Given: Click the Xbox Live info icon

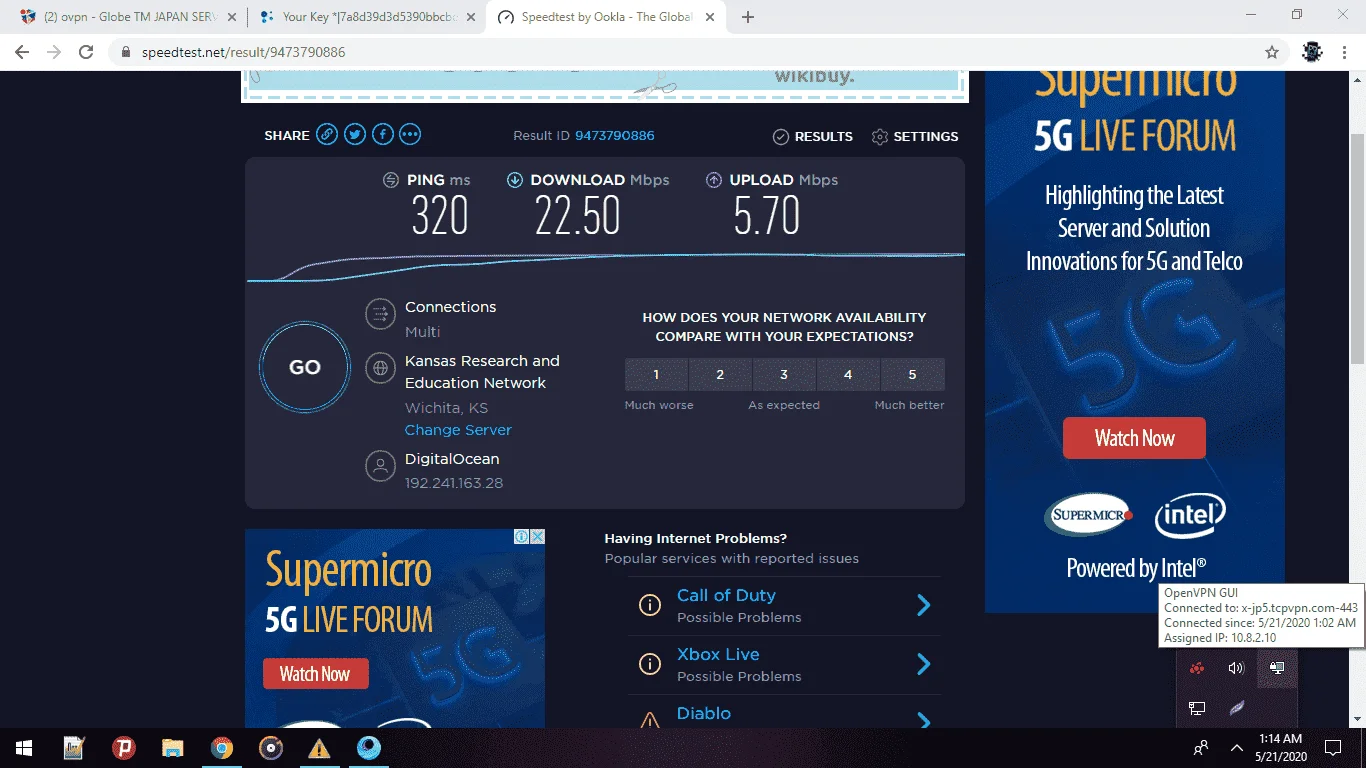Looking at the screenshot, I should click(x=650, y=664).
